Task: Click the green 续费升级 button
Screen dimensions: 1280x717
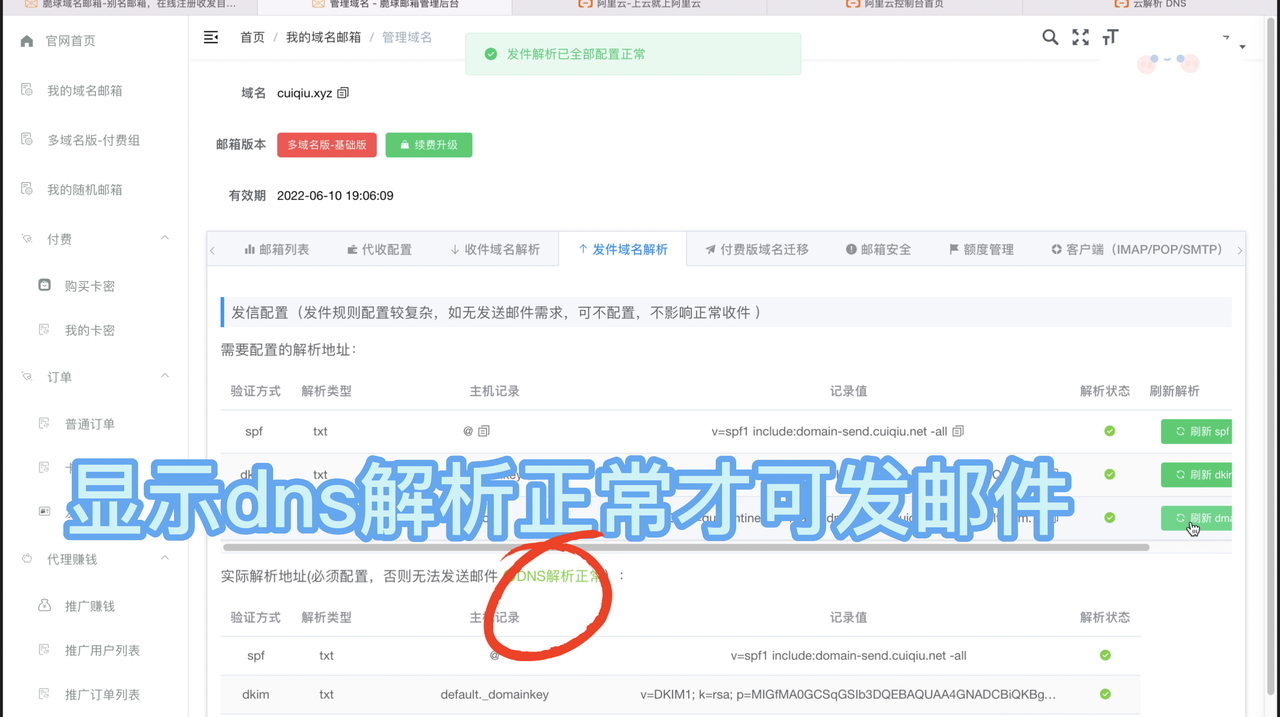Action: (429, 145)
